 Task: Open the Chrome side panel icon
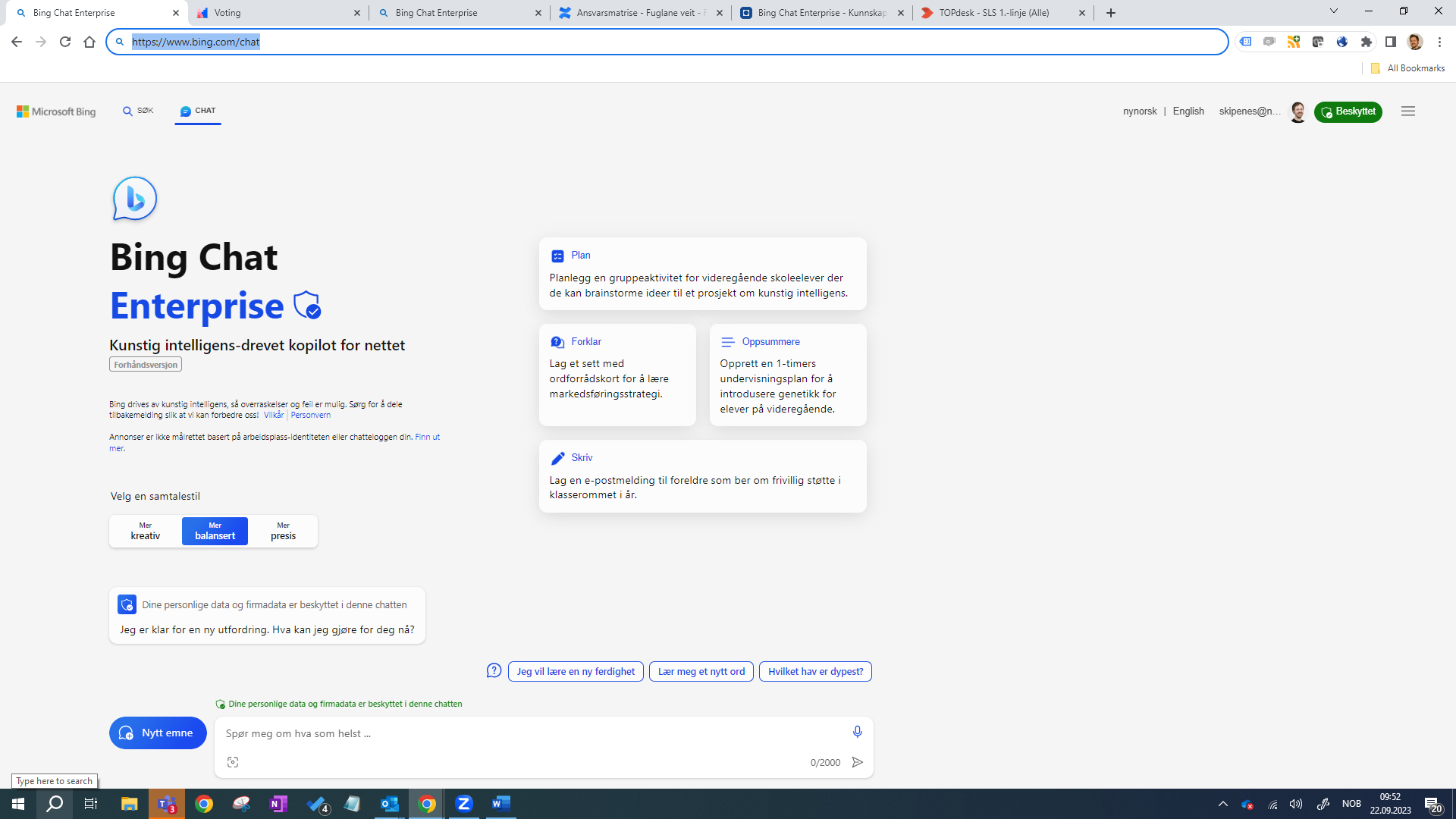click(1391, 42)
